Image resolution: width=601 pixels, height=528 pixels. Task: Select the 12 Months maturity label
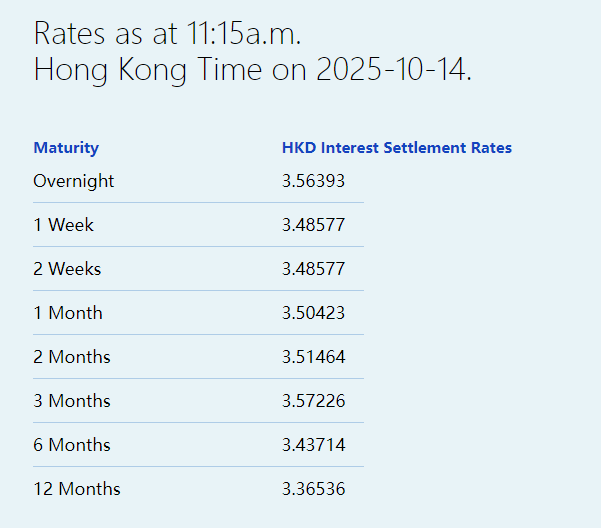point(77,489)
